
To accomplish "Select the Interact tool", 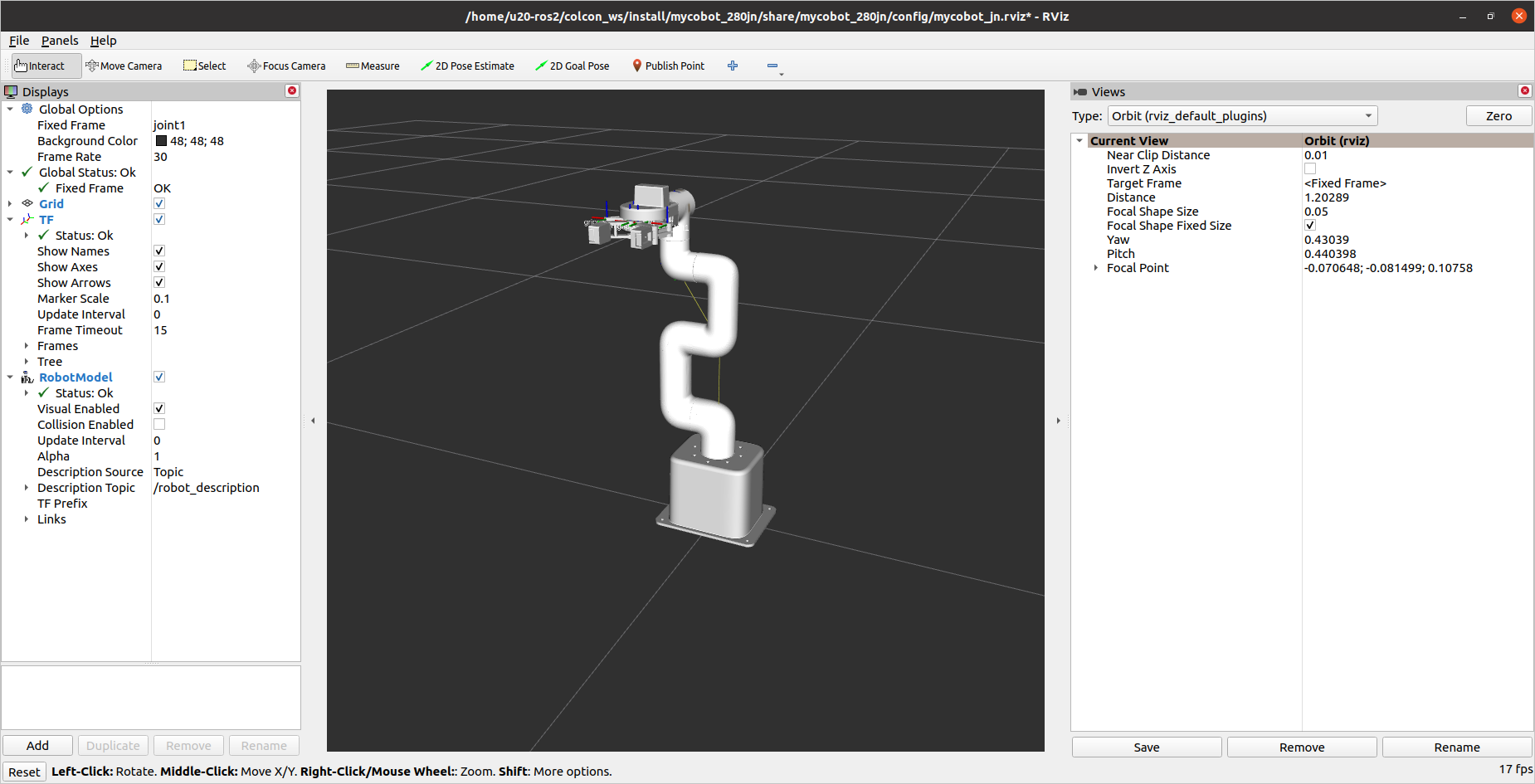I will (x=40, y=66).
